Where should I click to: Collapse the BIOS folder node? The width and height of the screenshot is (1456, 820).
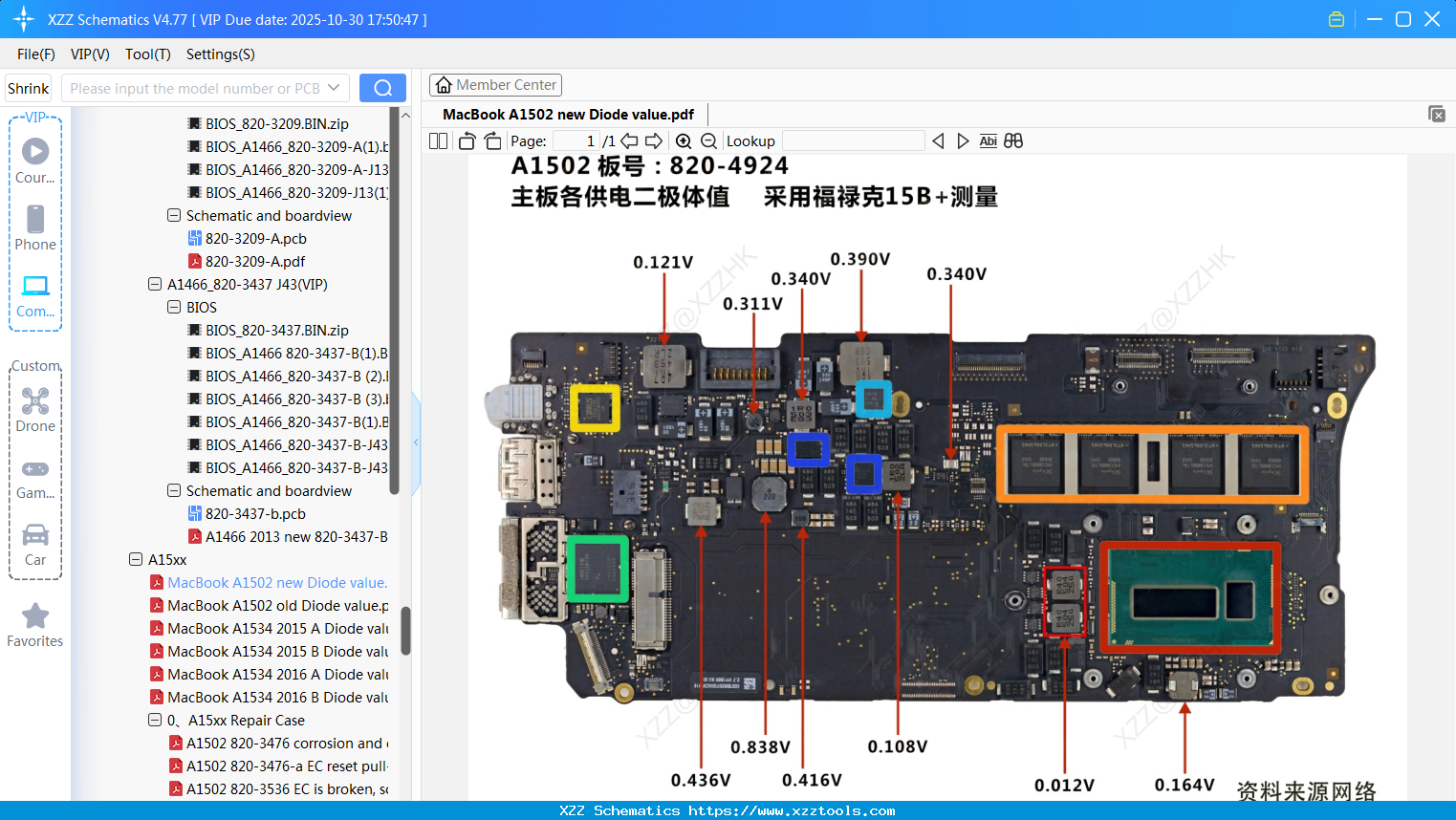coord(174,307)
